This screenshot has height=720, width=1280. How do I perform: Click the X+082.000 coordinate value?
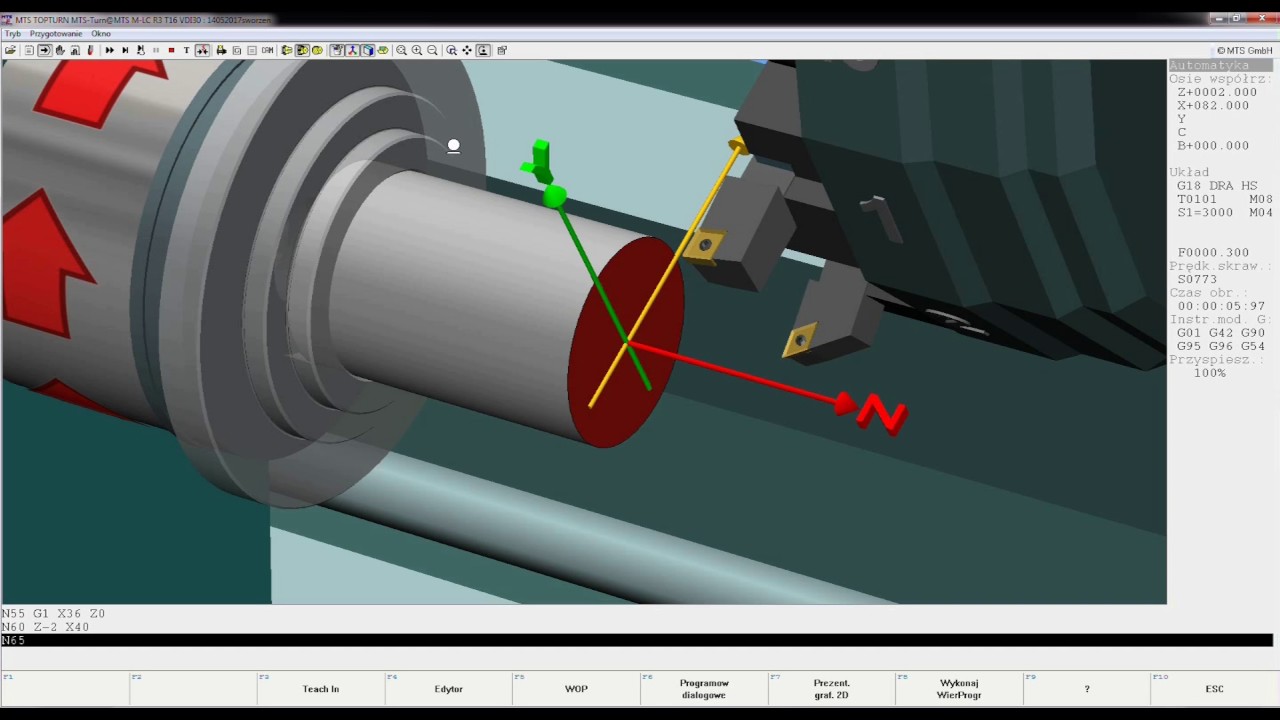coord(1213,105)
